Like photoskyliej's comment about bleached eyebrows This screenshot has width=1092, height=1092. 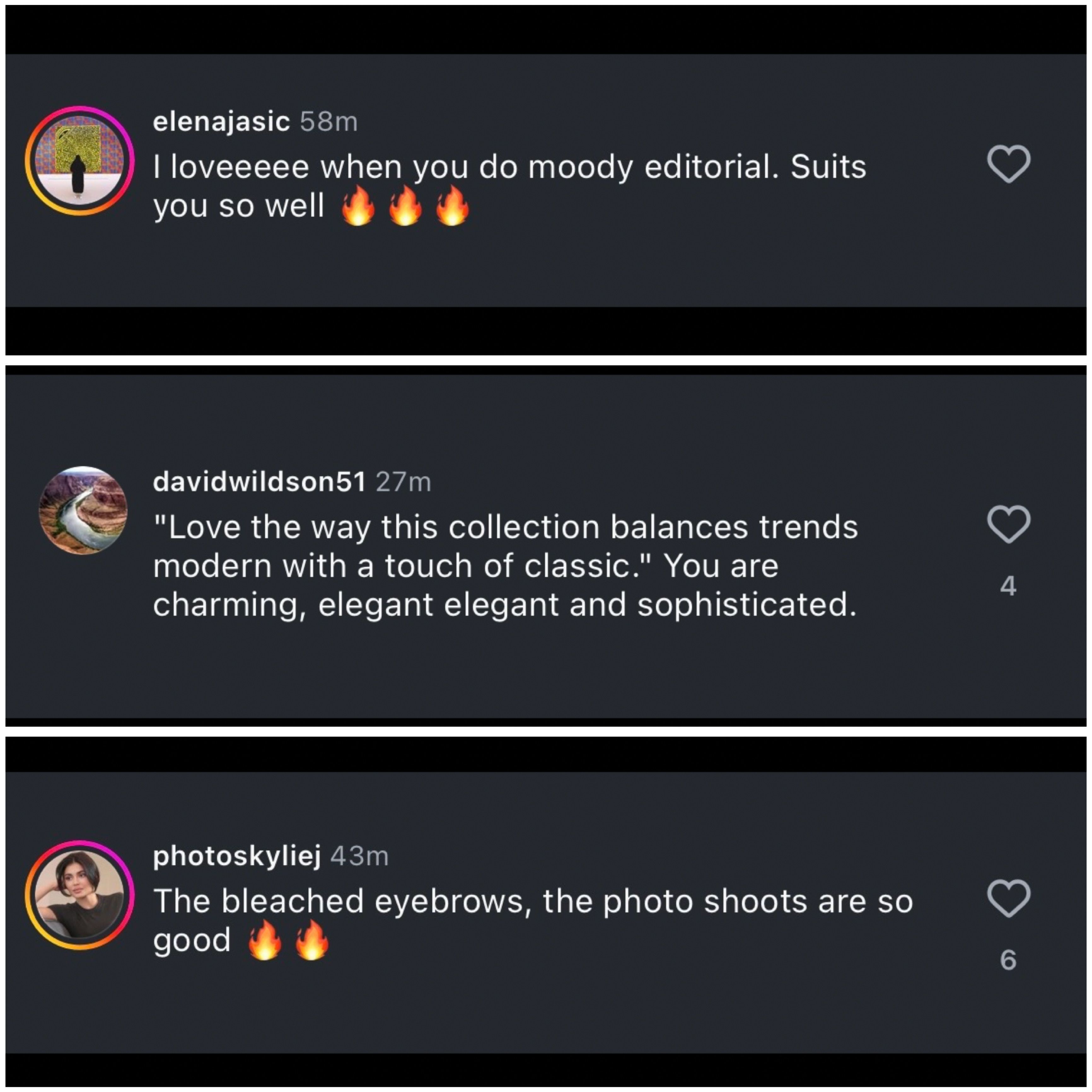point(1009,897)
